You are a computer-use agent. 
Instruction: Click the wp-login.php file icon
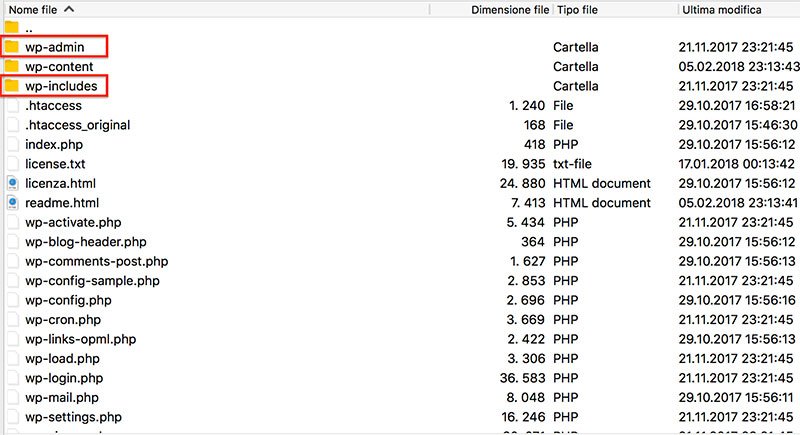click(13, 378)
